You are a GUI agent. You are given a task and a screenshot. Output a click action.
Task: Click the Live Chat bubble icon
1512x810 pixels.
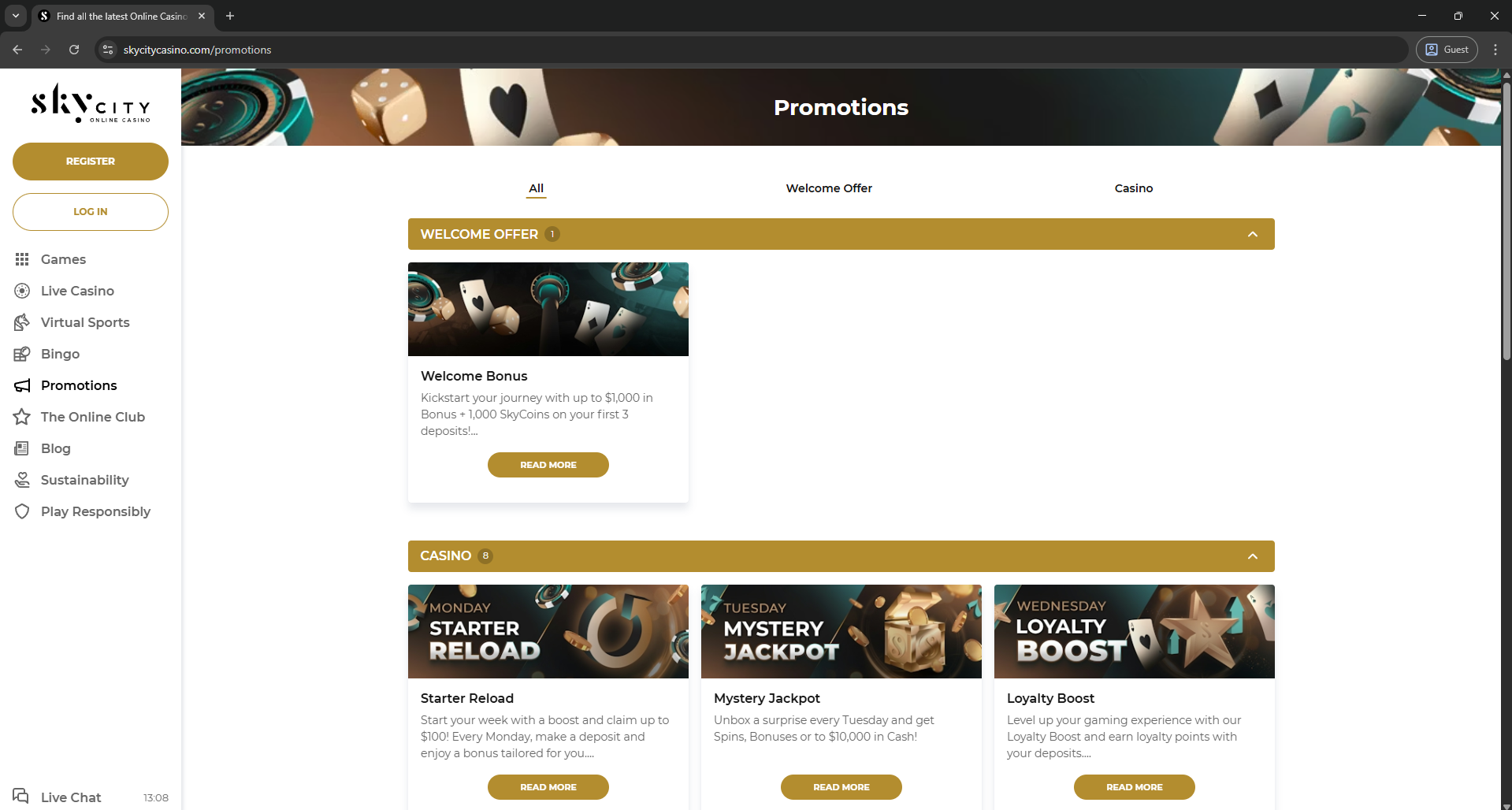tap(21, 796)
